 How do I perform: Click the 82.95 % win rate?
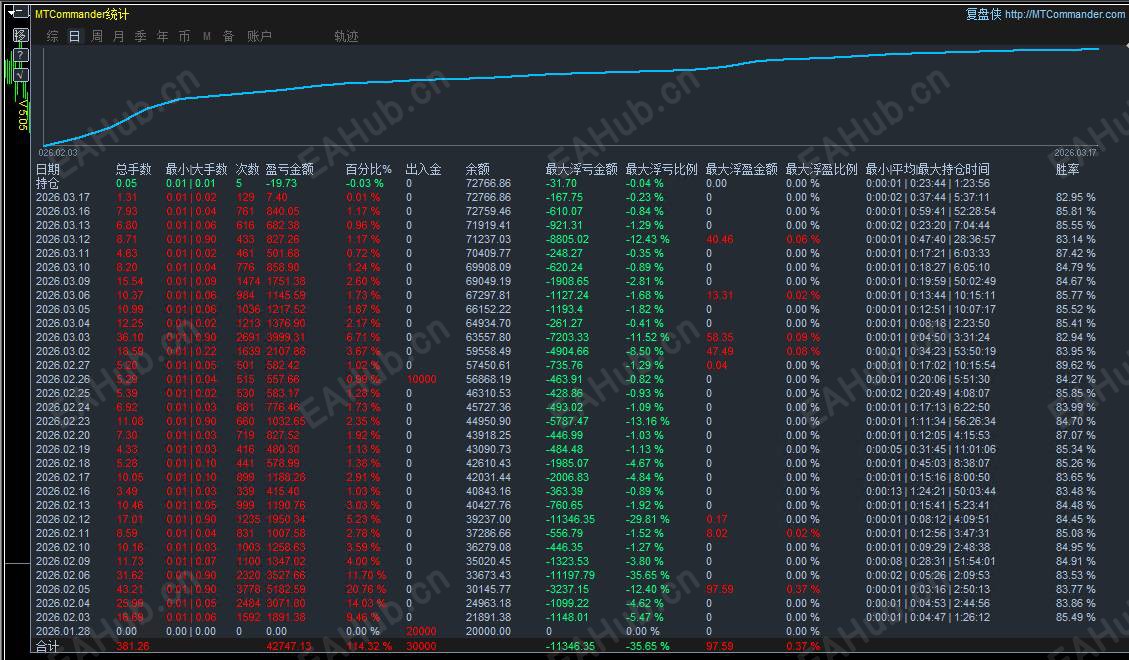click(x=1076, y=197)
